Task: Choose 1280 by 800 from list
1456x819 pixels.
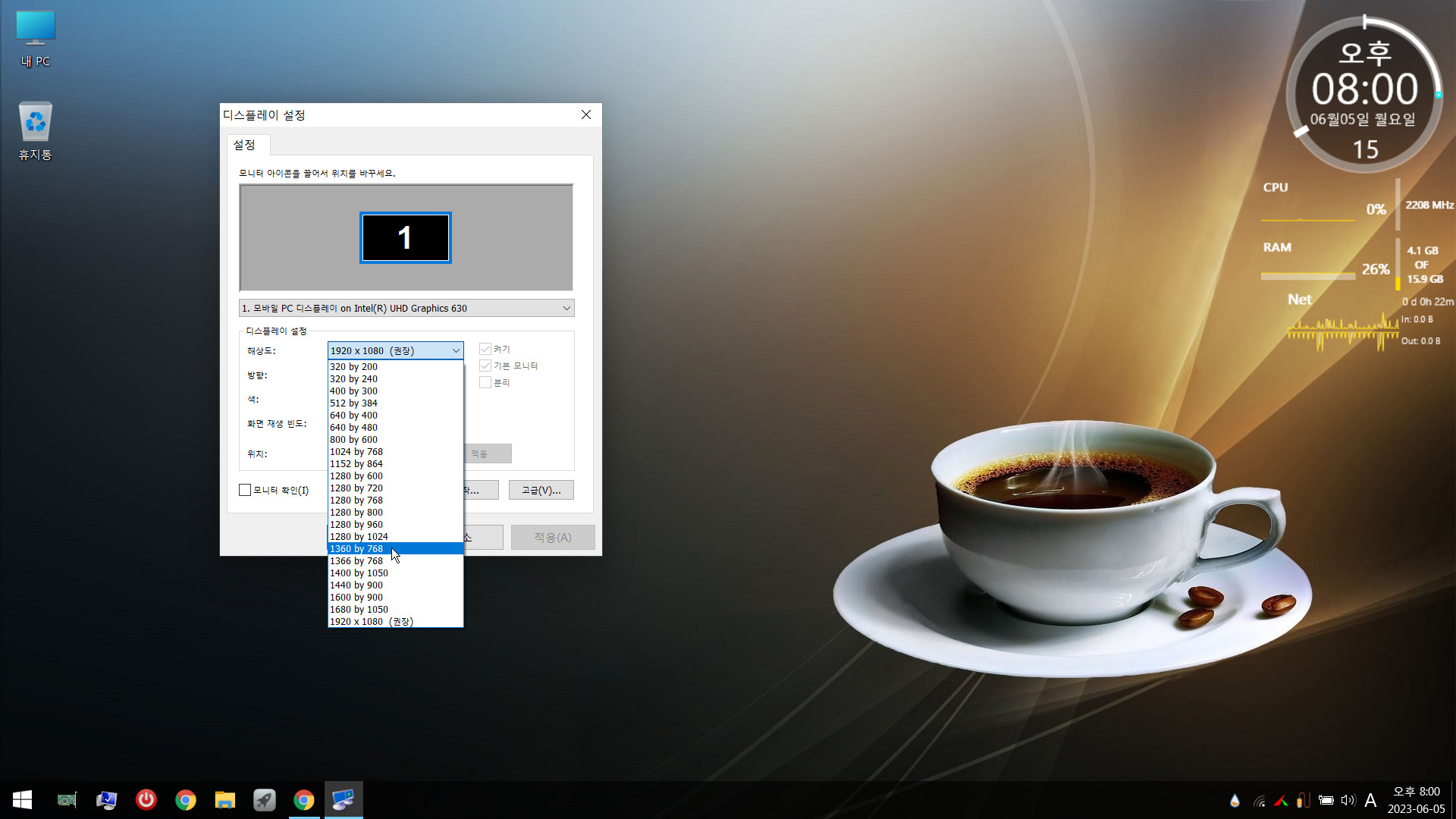Action: [x=395, y=512]
